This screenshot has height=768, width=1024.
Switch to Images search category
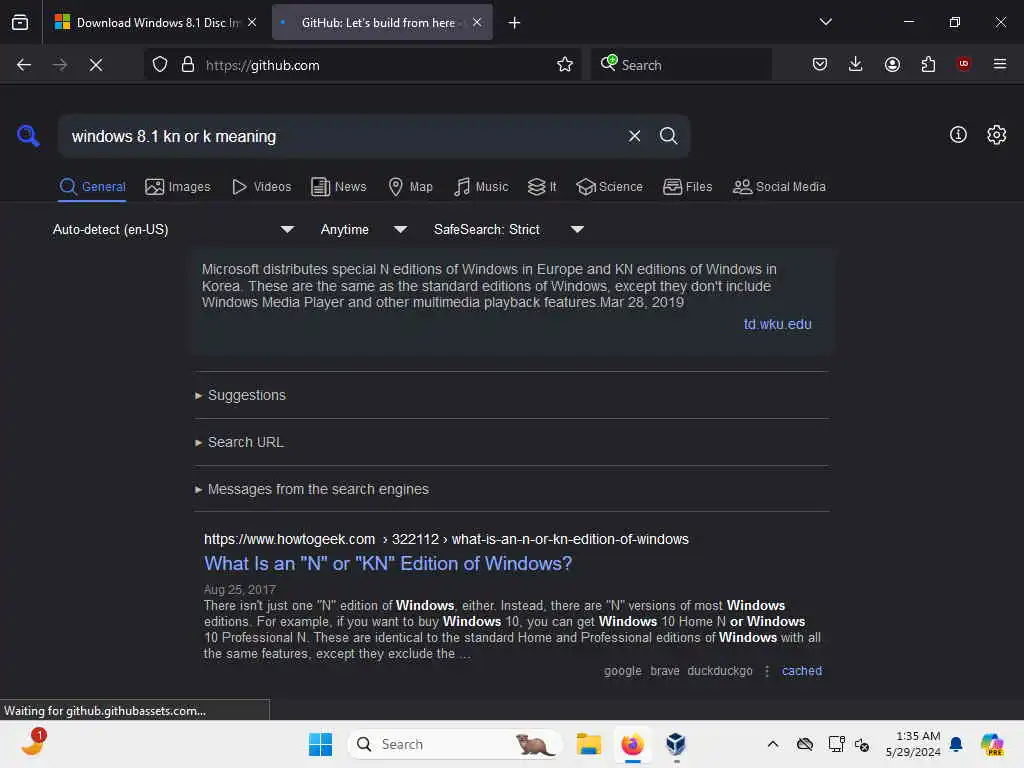[178, 187]
